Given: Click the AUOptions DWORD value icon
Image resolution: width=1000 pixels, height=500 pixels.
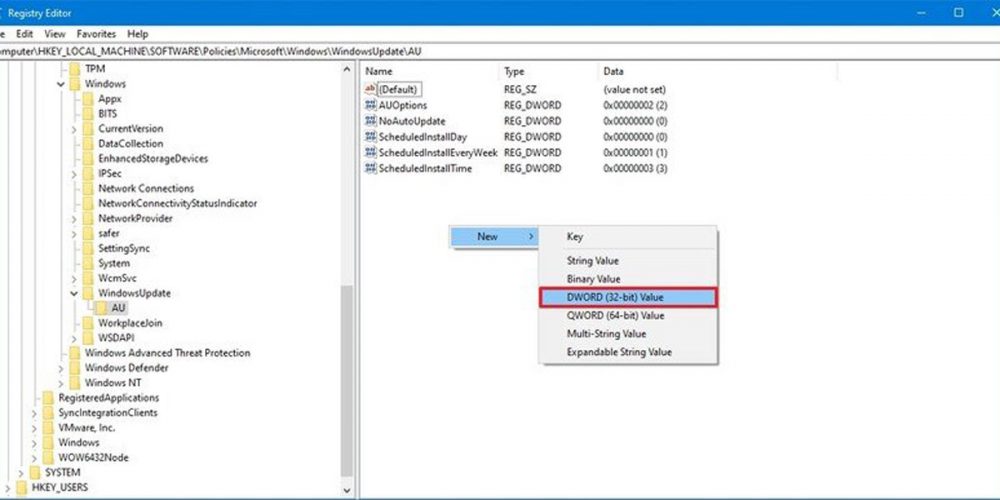Looking at the screenshot, I should [x=370, y=105].
